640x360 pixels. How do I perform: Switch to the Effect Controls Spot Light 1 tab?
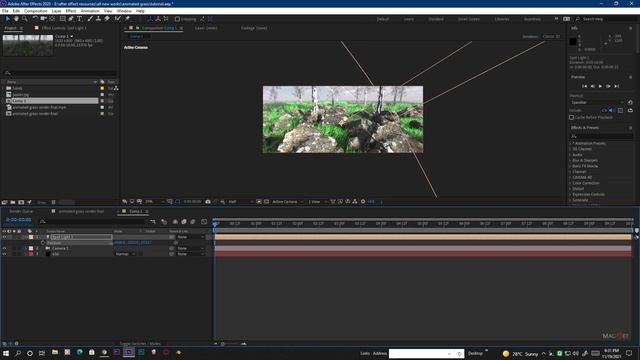tap(63, 28)
